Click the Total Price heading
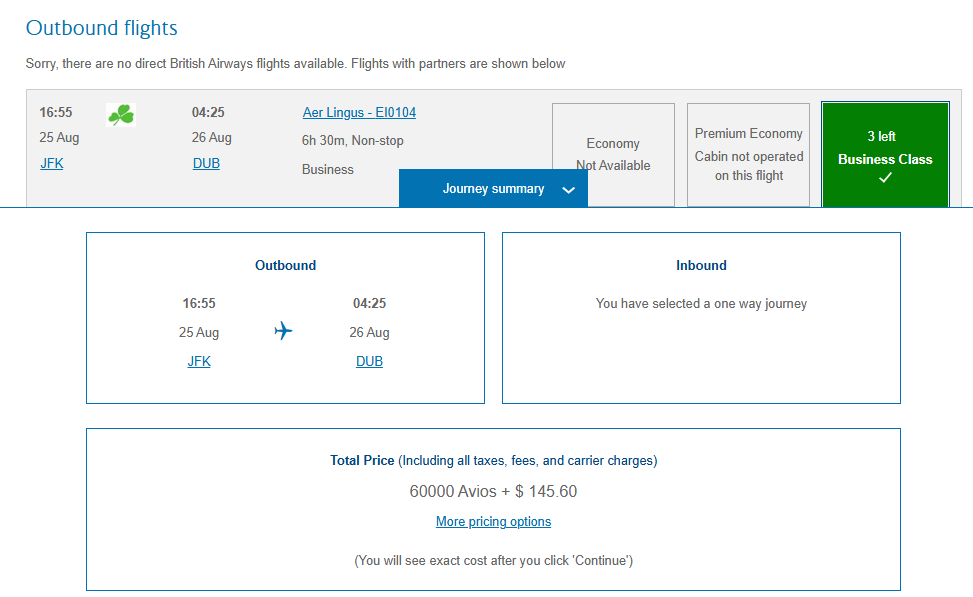973x597 pixels. click(x=362, y=460)
